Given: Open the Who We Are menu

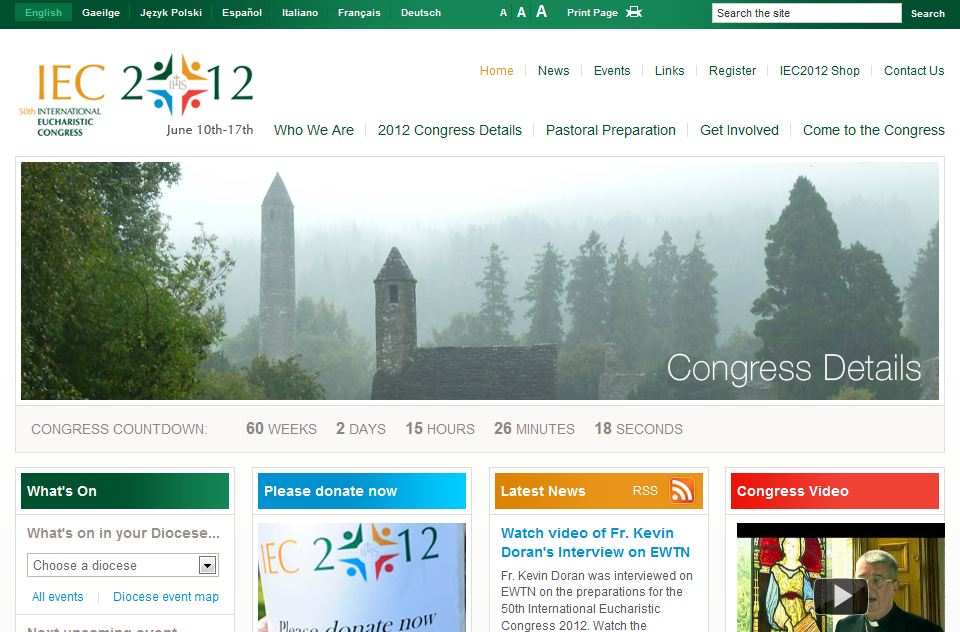Looking at the screenshot, I should [314, 130].
